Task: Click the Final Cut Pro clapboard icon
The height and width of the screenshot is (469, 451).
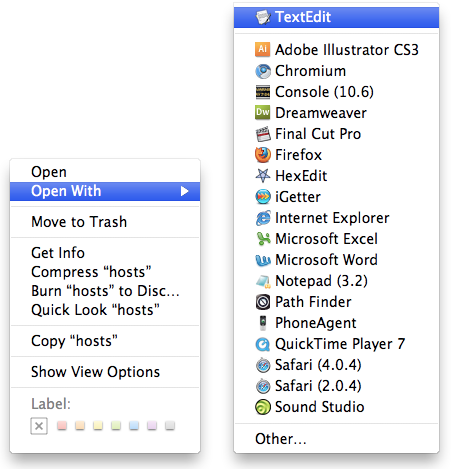Action: pos(263,134)
